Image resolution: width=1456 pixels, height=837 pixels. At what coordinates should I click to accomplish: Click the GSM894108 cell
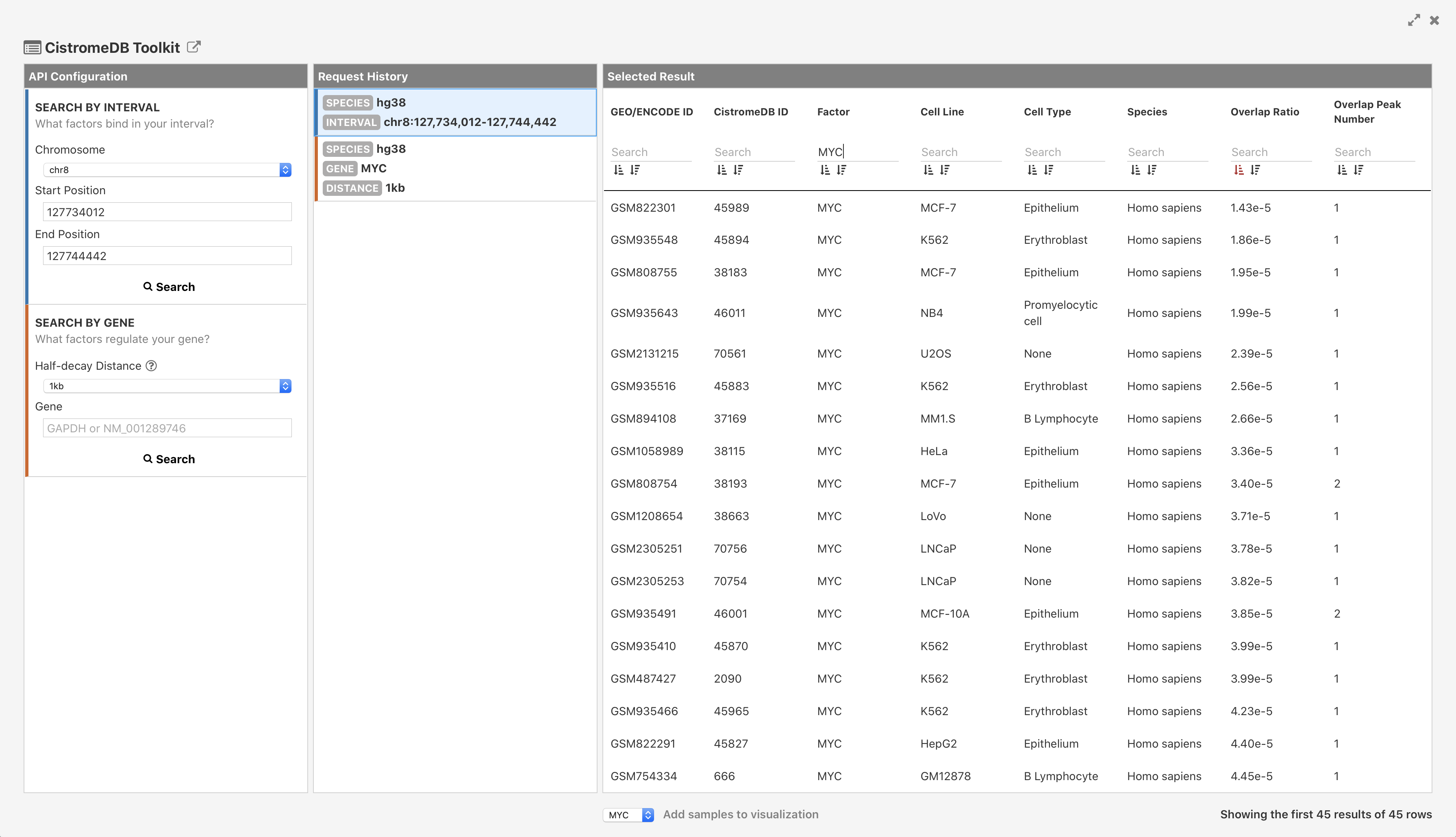pos(643,419)
